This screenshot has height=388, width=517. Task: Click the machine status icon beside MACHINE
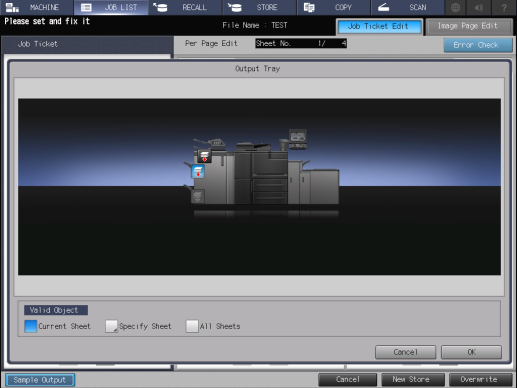(12, 7)
